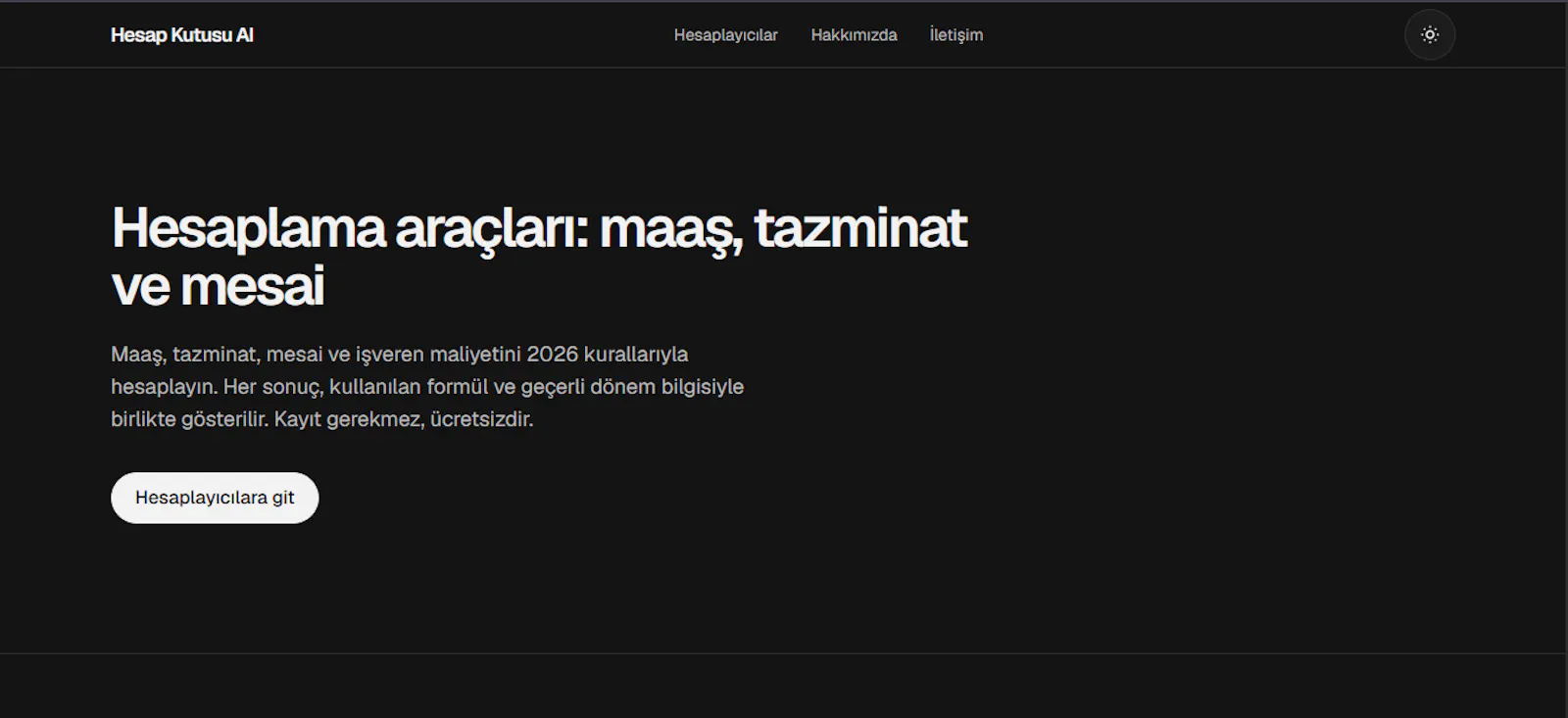The width and height of the screenshot is (1568, 718).
Task: Click the Hesap Kutusu AI logo
Action: tap(182, 35)
